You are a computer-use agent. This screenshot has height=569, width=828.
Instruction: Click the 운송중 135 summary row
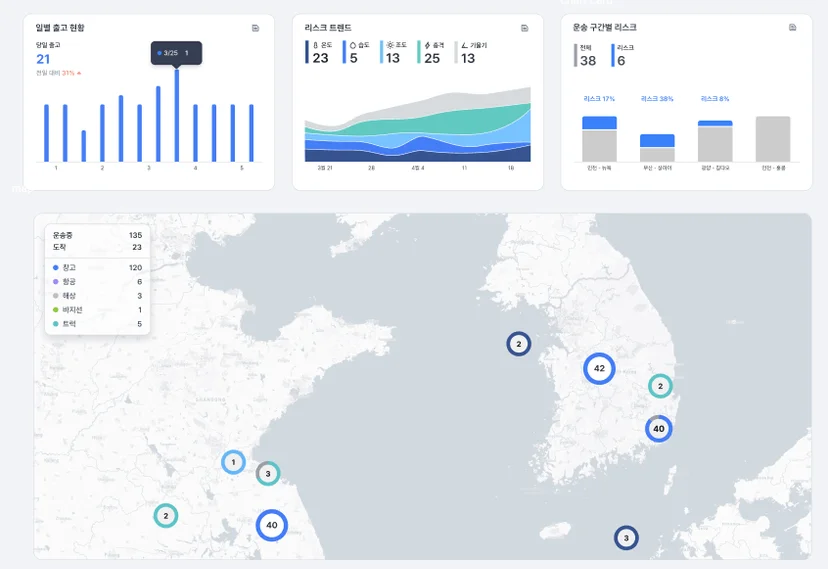[x=97, y=235]
